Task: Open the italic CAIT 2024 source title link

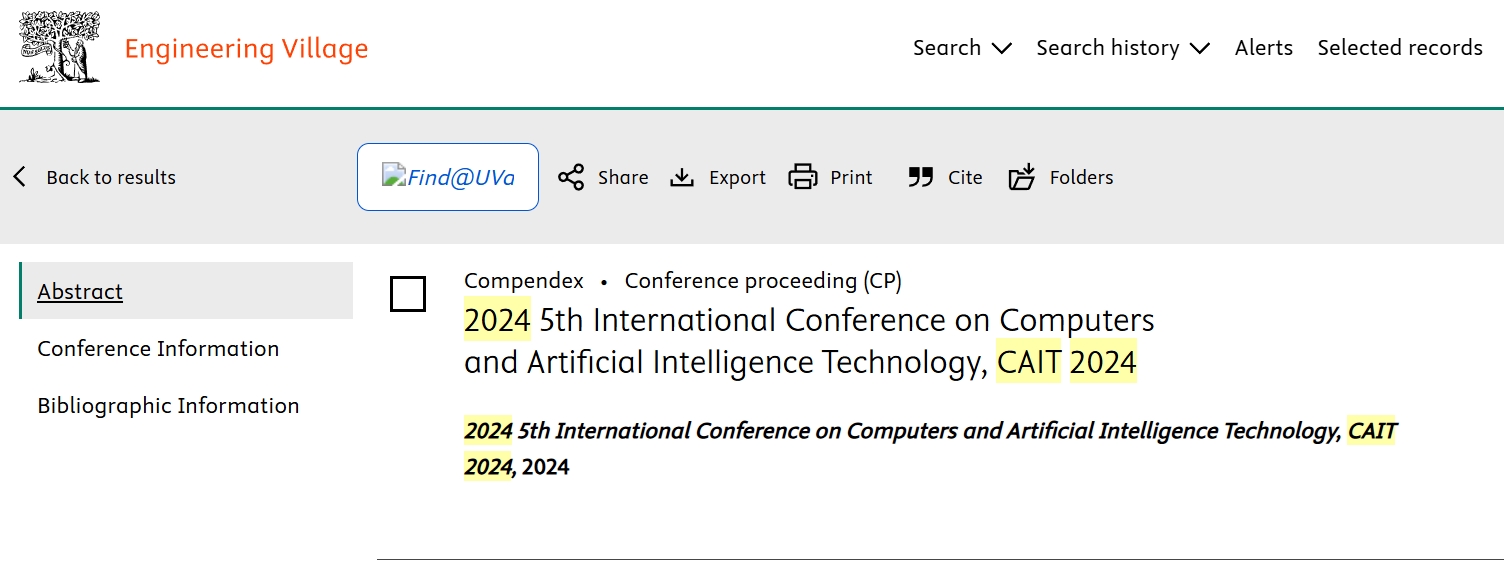Action: [930, 449]
